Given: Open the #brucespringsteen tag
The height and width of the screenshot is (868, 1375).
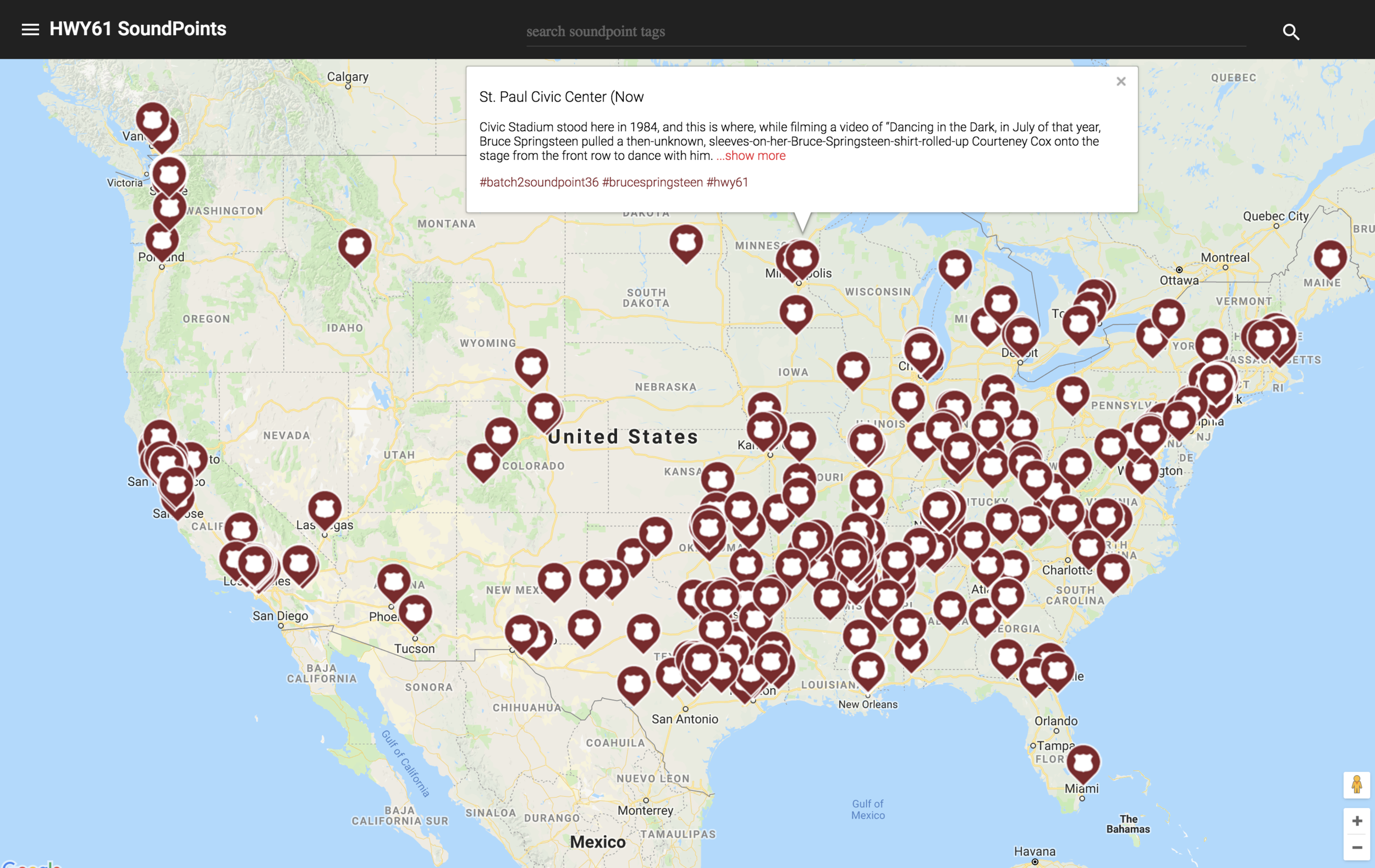Looking at the screenshot, I should click(x=652, y=182).
